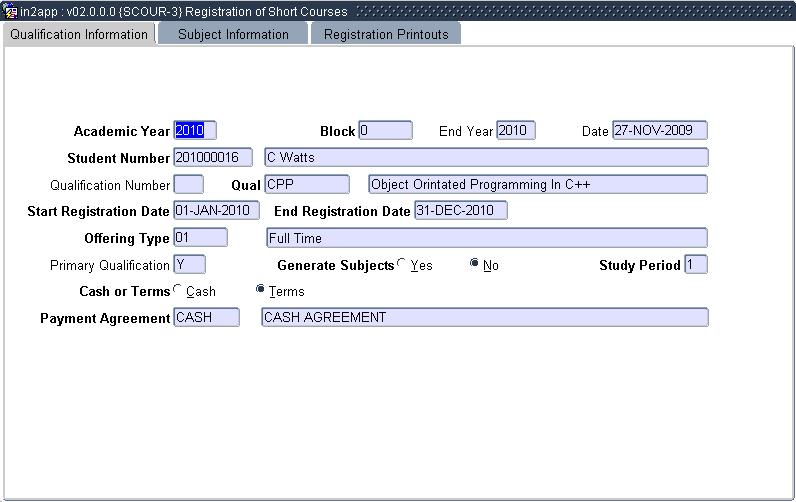
Task: Select the Payment Agreement code field
Action: (x=206, y=317)
